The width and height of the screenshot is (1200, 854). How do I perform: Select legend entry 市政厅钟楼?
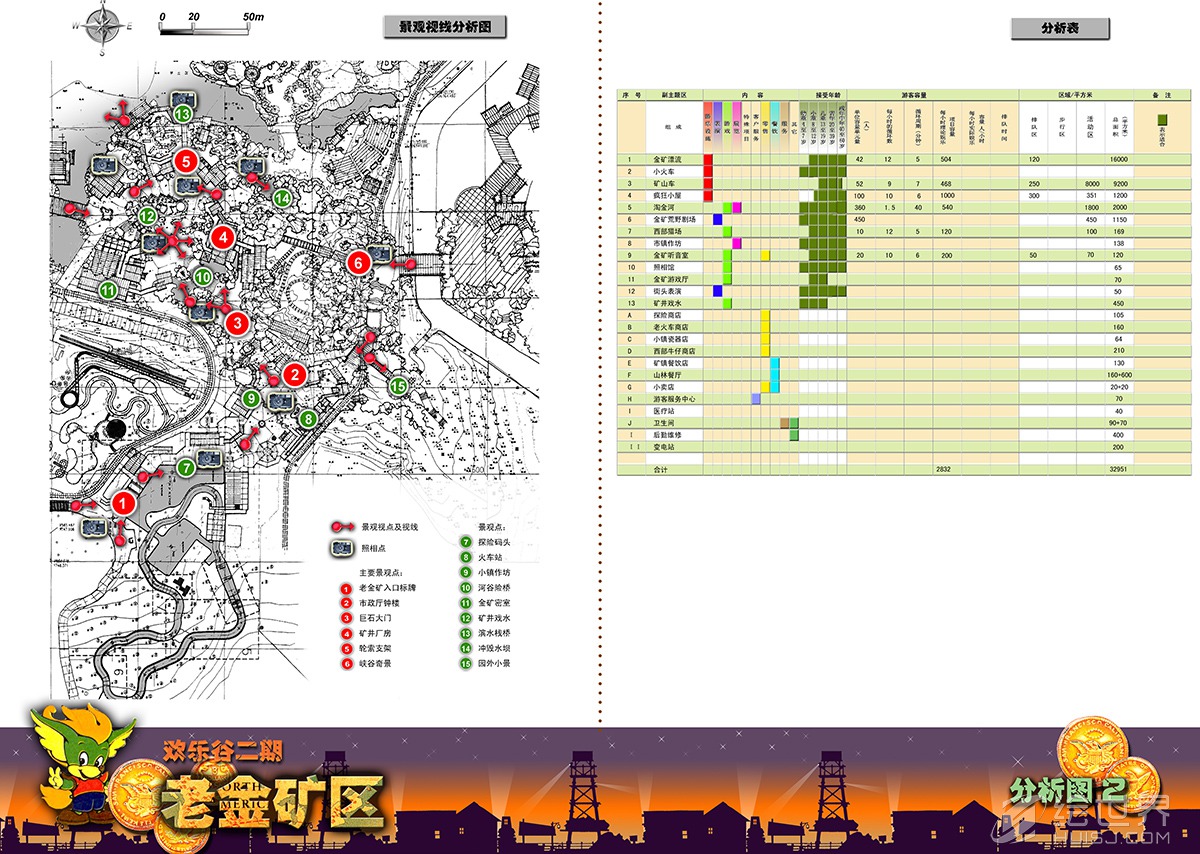coord(377,604)
